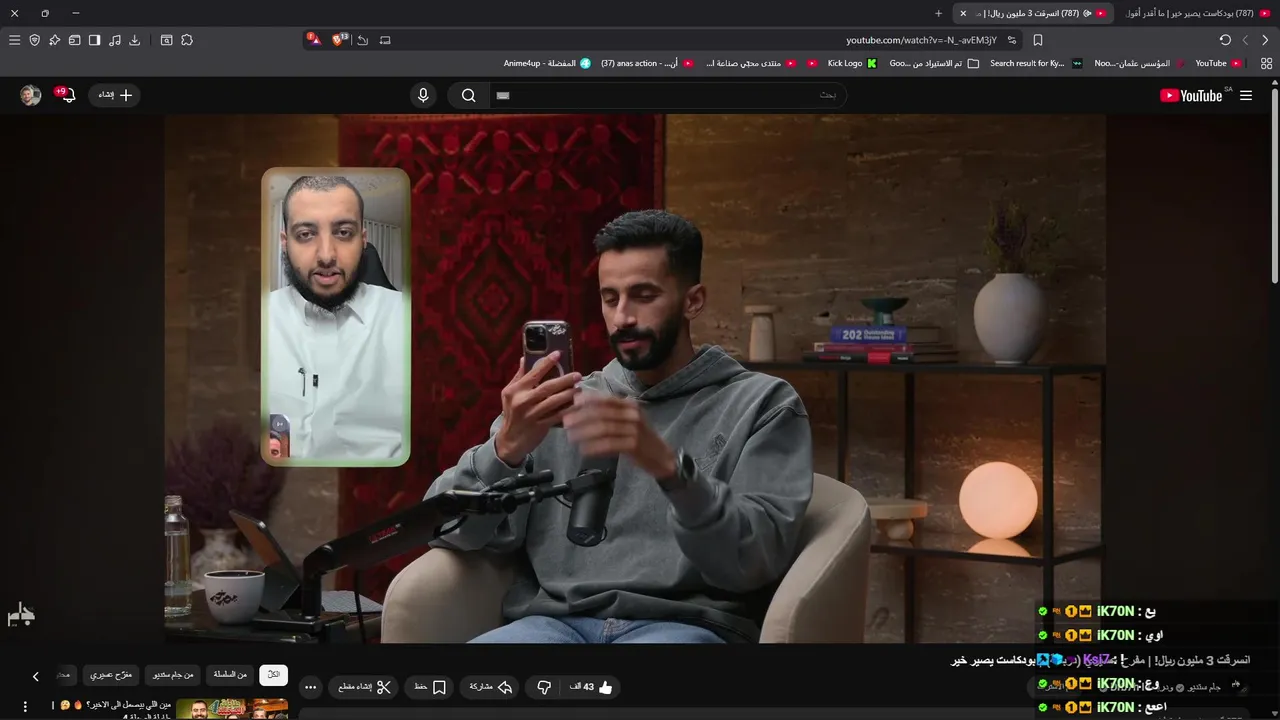Open the Kick Logo bookmark
The image size is (1280, 720).
coord(851,63)
